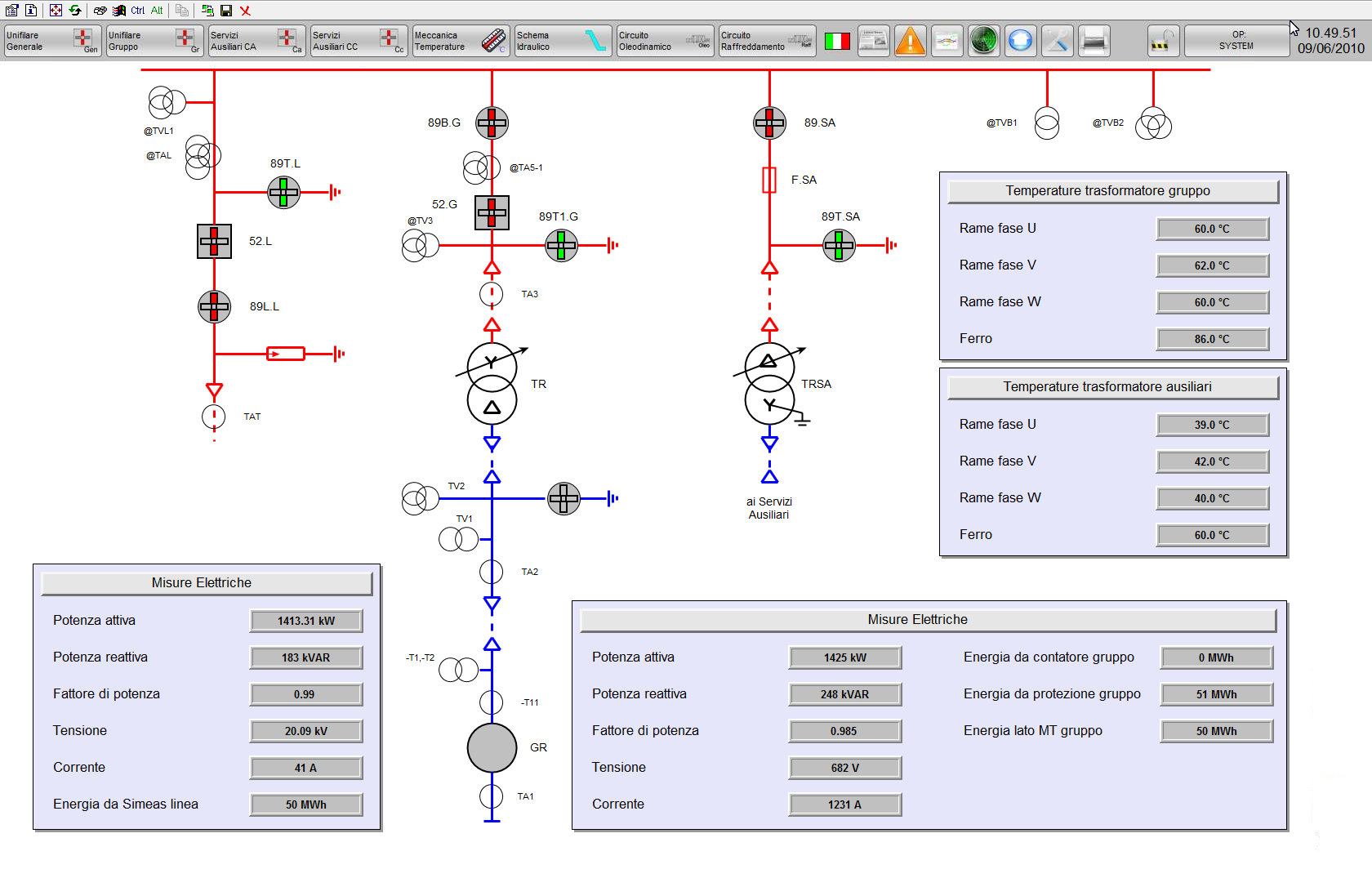1372x878 pixels.
Task: Click the dual monitors icon
Action: pos(207,10)
